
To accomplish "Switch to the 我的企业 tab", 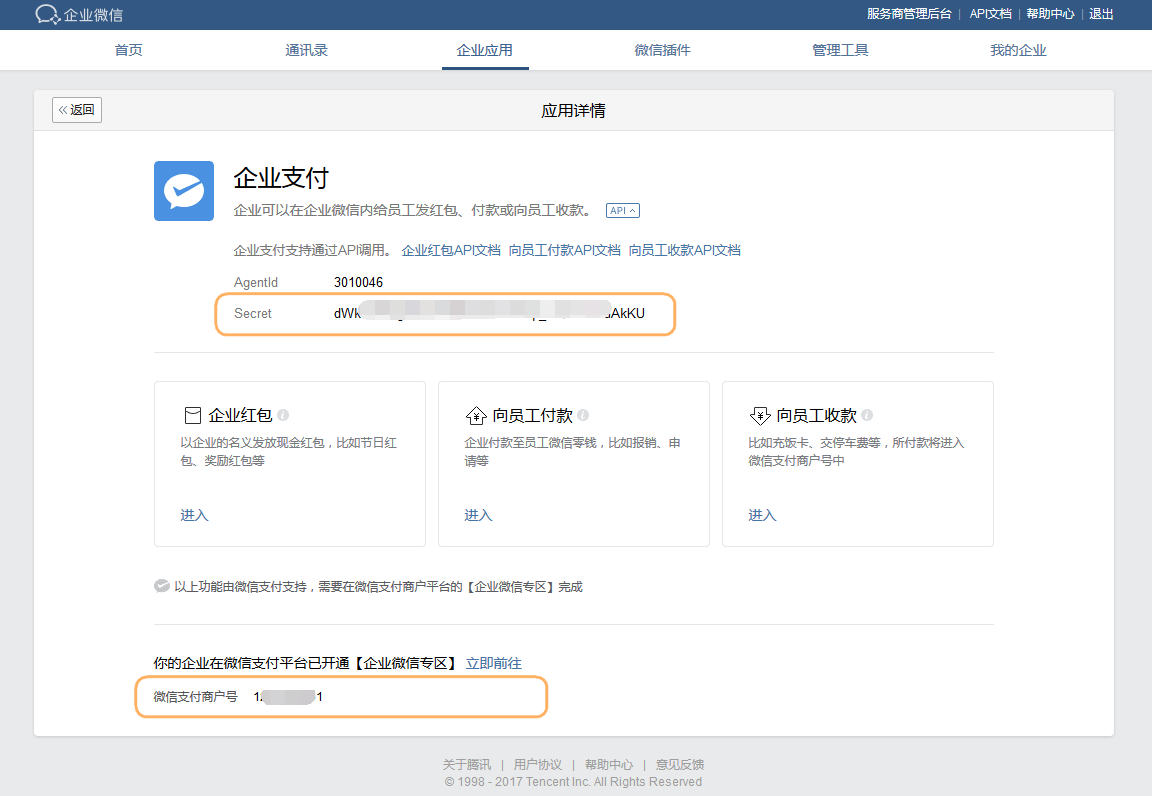I will 1018,50.
